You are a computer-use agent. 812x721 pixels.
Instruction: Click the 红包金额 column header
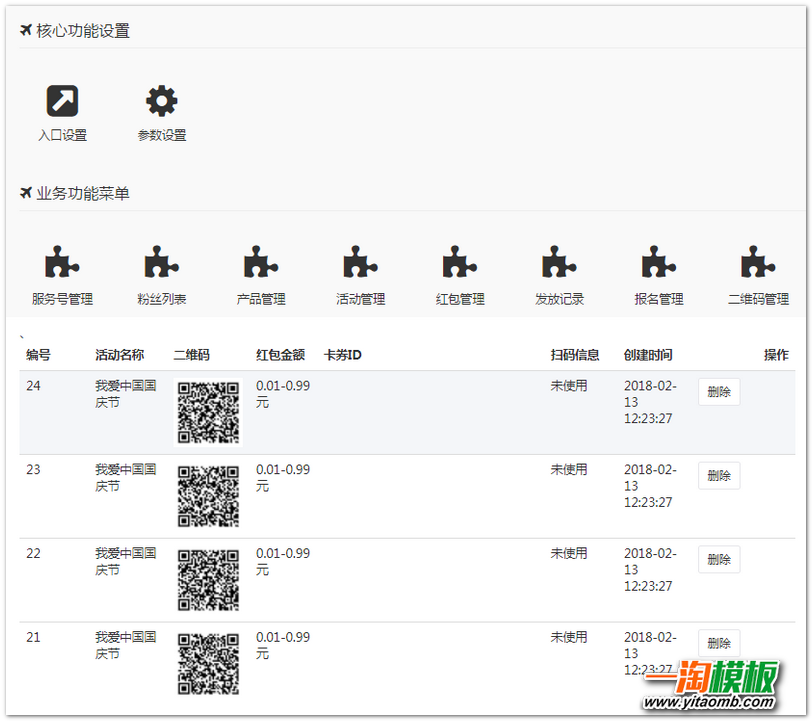280,355
